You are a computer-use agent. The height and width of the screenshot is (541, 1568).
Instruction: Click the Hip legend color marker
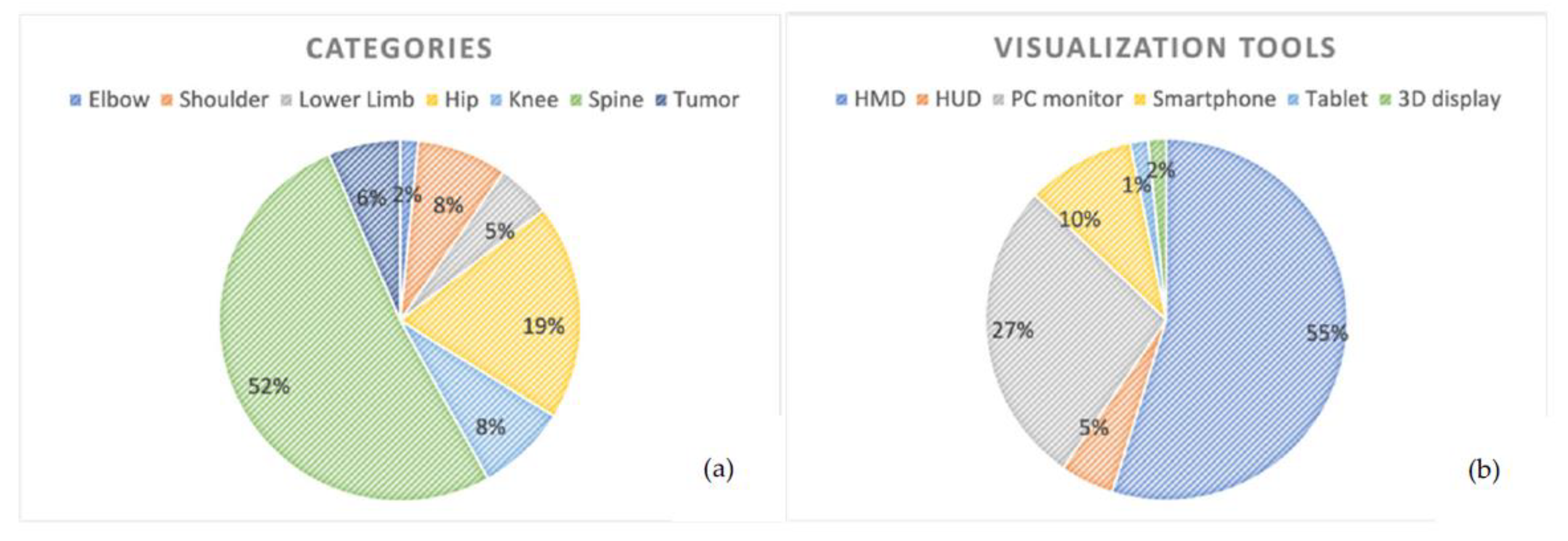pos(432,100)
